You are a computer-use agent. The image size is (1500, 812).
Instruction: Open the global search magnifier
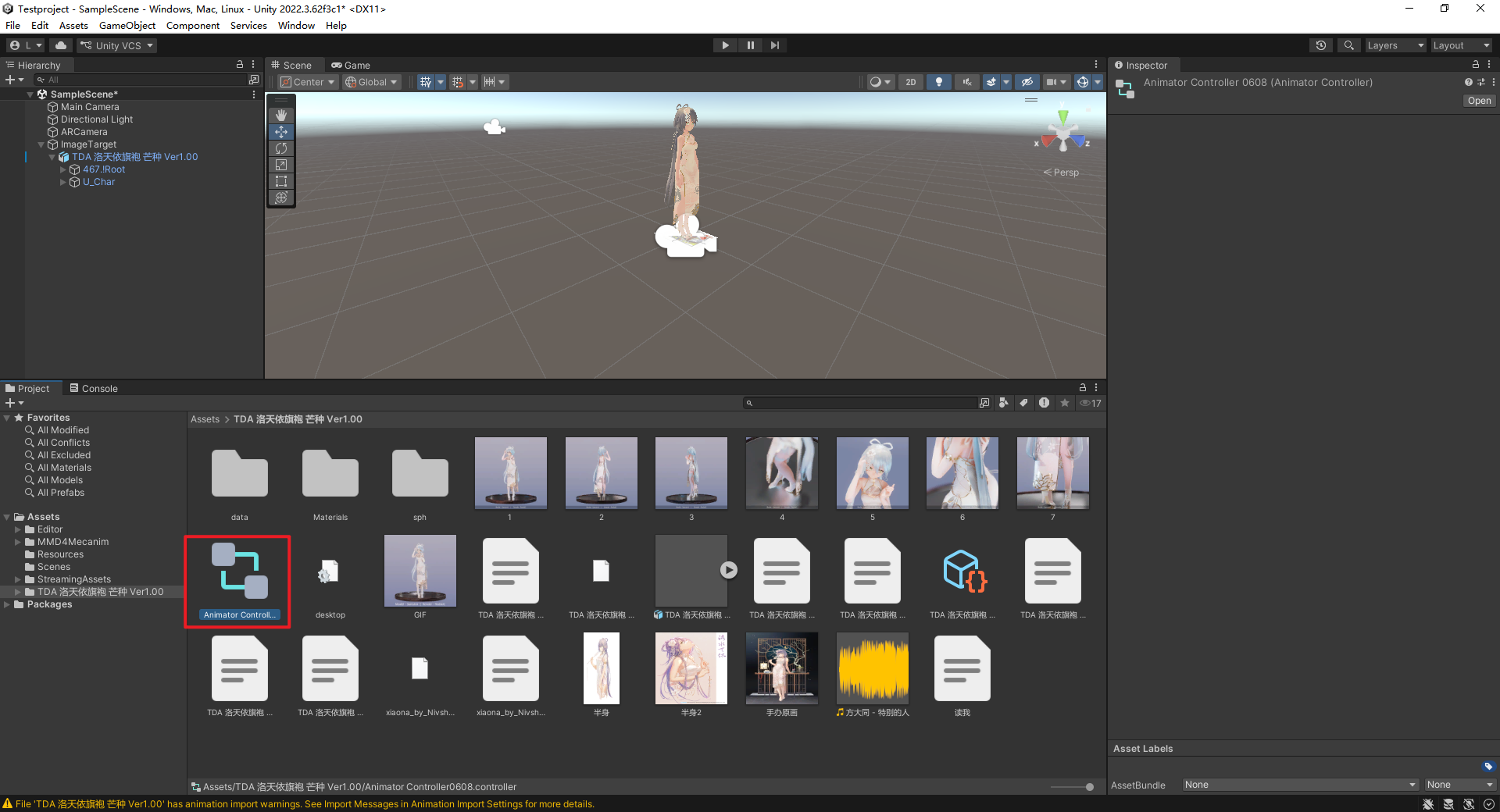click(1348, 45)
